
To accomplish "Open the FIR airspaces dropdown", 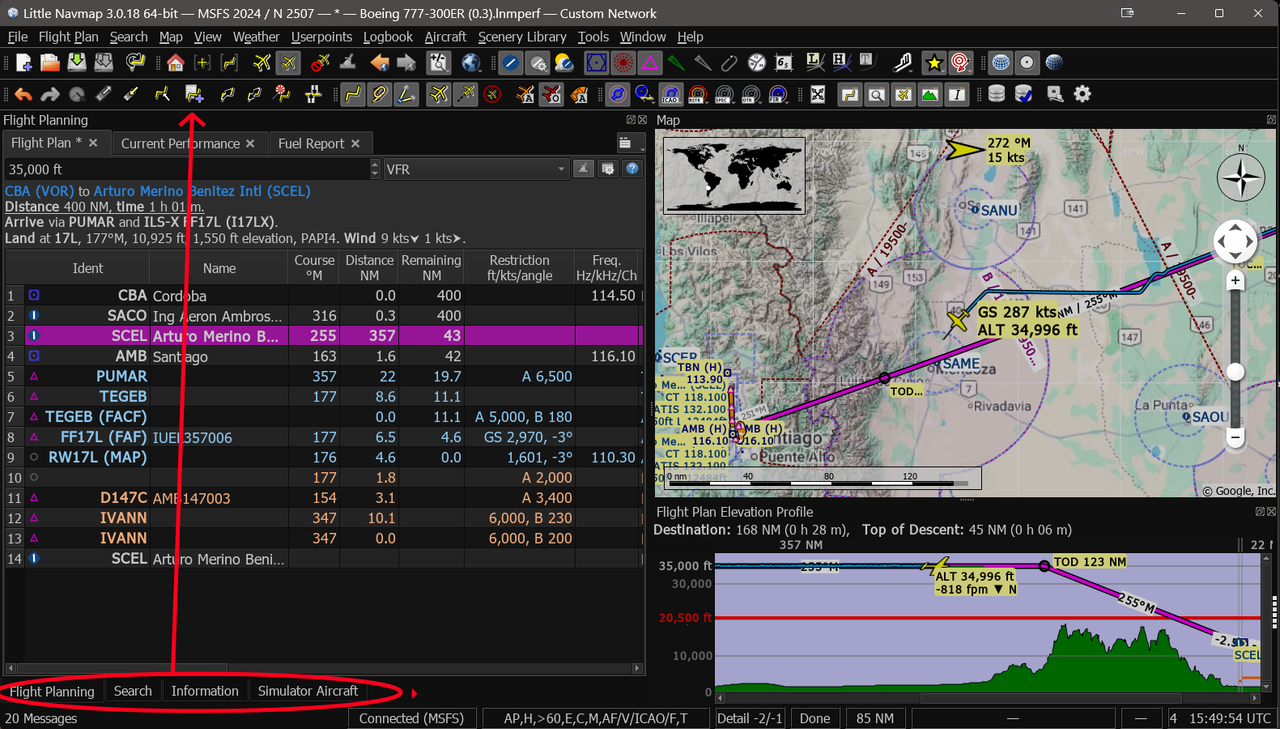I will (x=778, y=95).
